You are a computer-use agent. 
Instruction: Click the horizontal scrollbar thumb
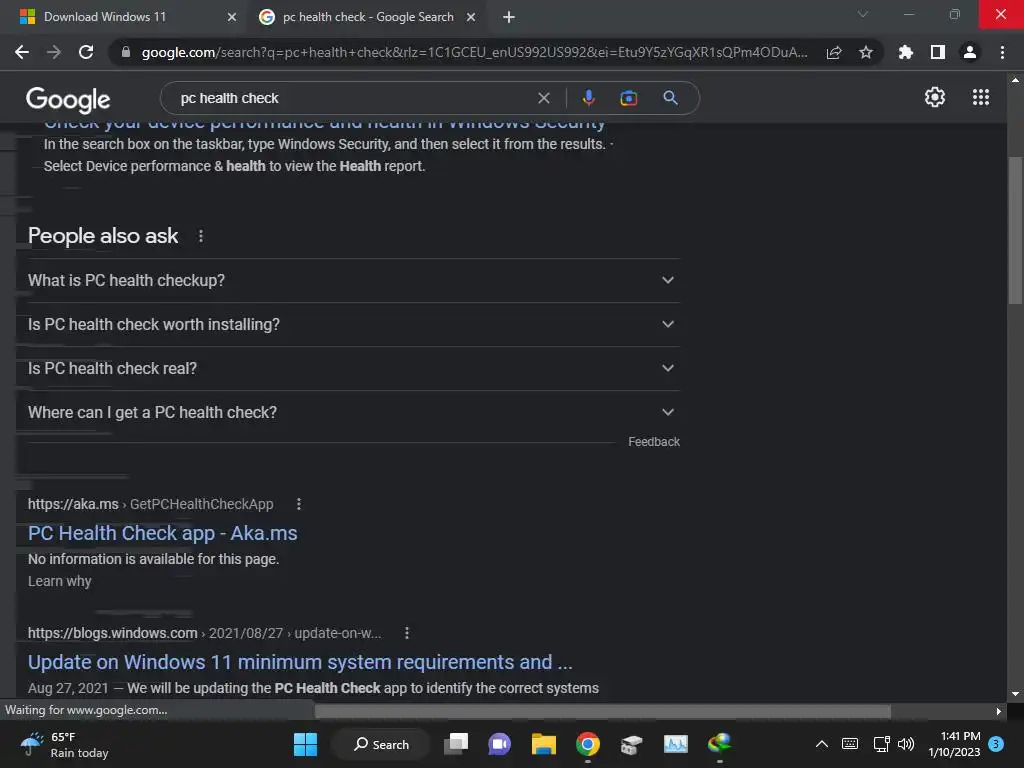coord(603,711)
